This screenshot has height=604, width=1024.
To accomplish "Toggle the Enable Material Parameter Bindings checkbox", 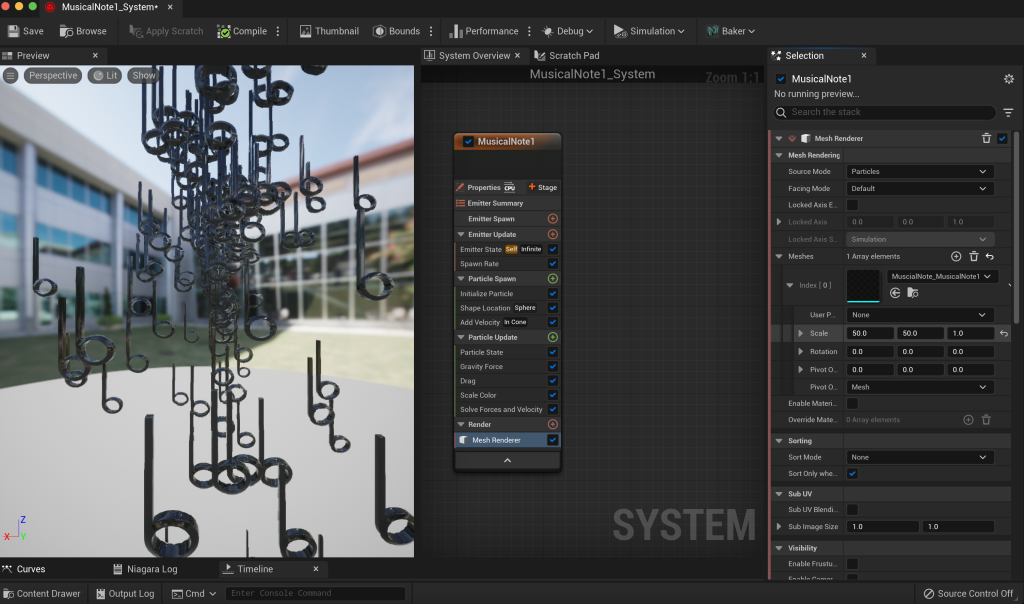I will [852, 403].
